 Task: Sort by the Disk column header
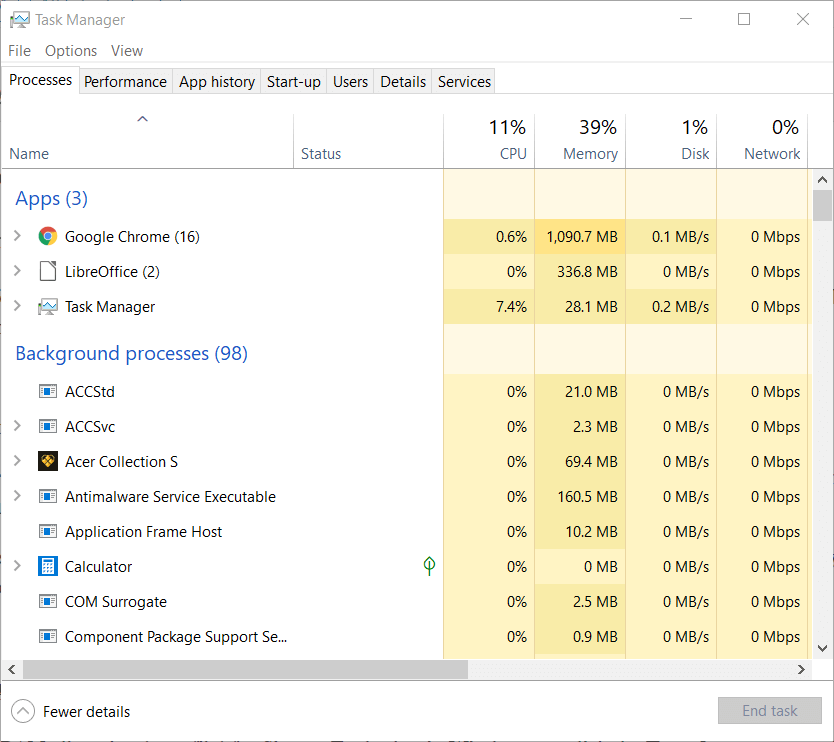(x=671, y=141)
